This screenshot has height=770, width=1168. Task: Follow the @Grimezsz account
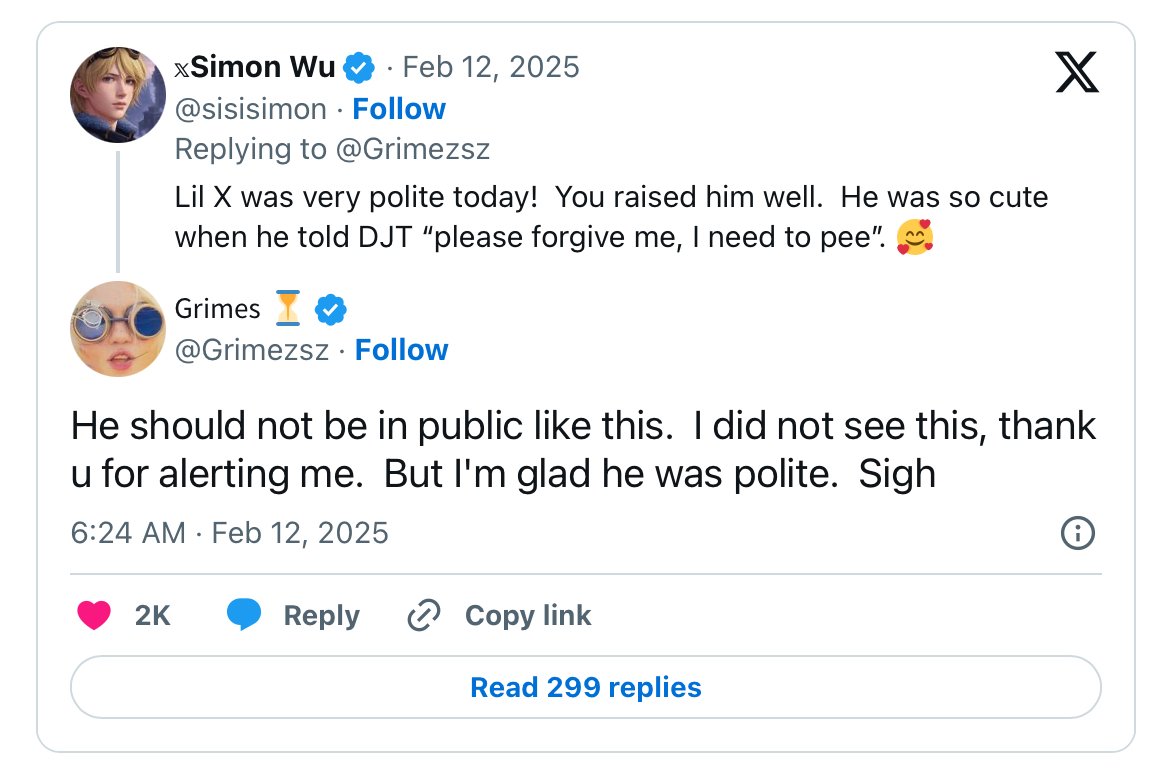[x=402, y=350]
